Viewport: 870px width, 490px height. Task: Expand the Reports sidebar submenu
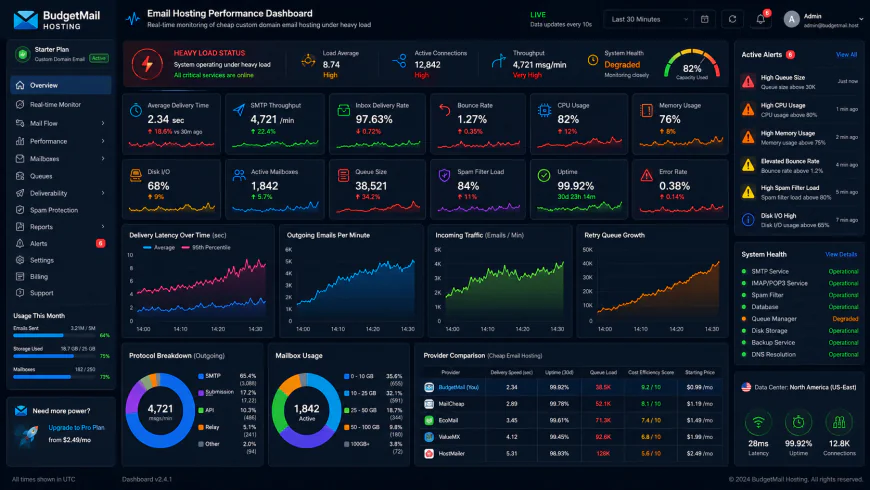tap(103, 226)
